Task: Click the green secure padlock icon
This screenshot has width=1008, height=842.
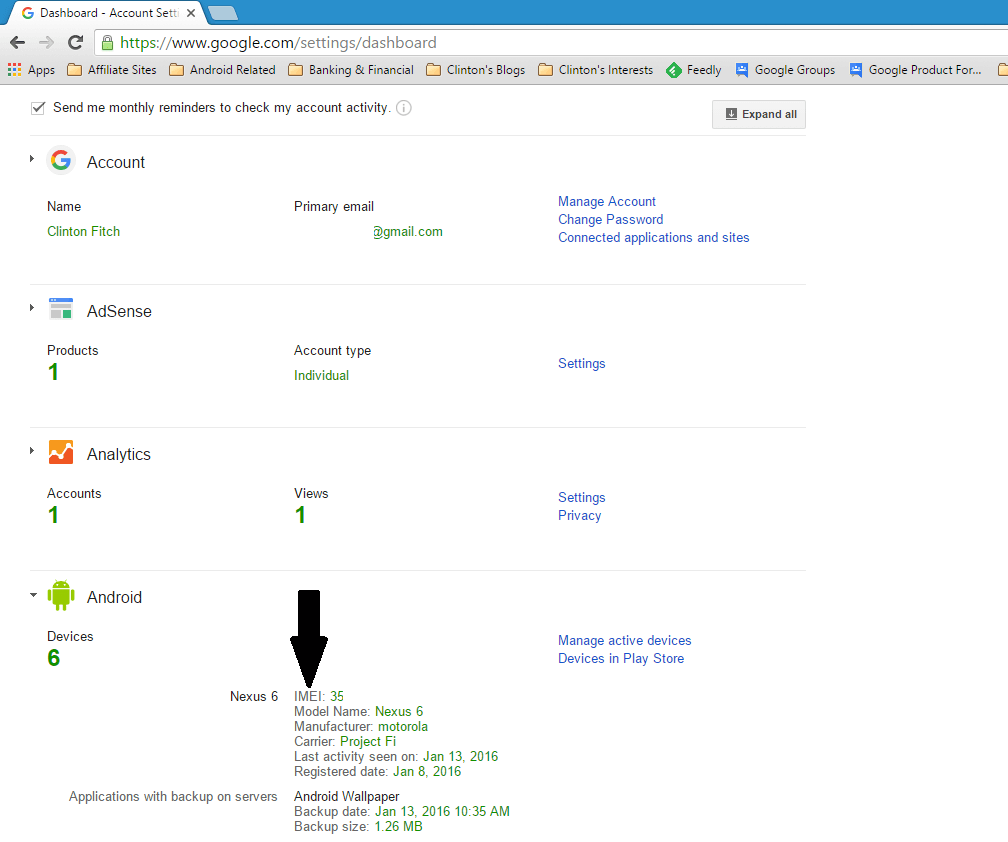Action: (x=107, y=42)
